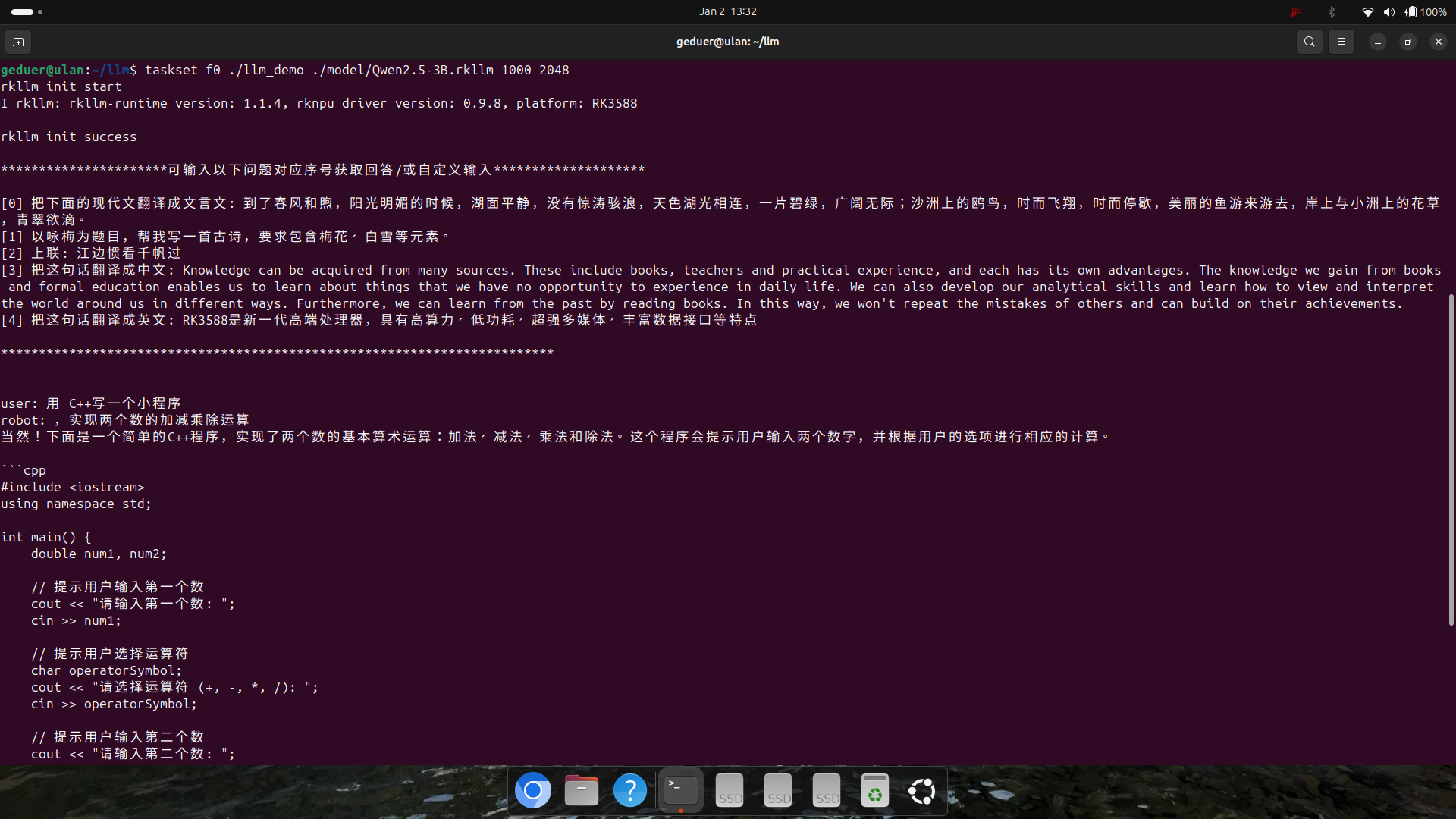The image size is (1456, 819).
Task: Close the terminal window
Action: tap(1439, 42)
